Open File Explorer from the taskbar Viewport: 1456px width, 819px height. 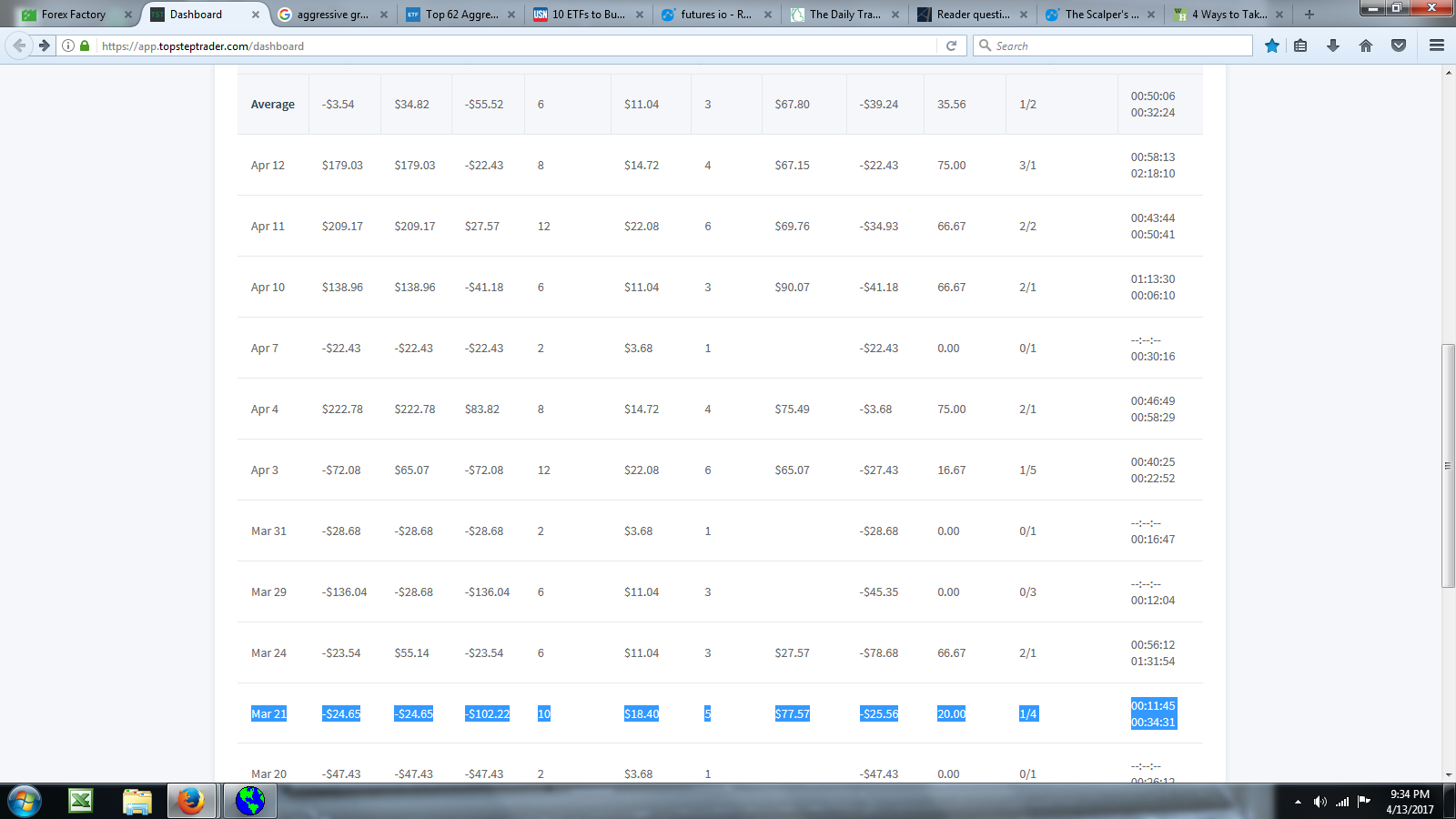click(x=136, y=801)
